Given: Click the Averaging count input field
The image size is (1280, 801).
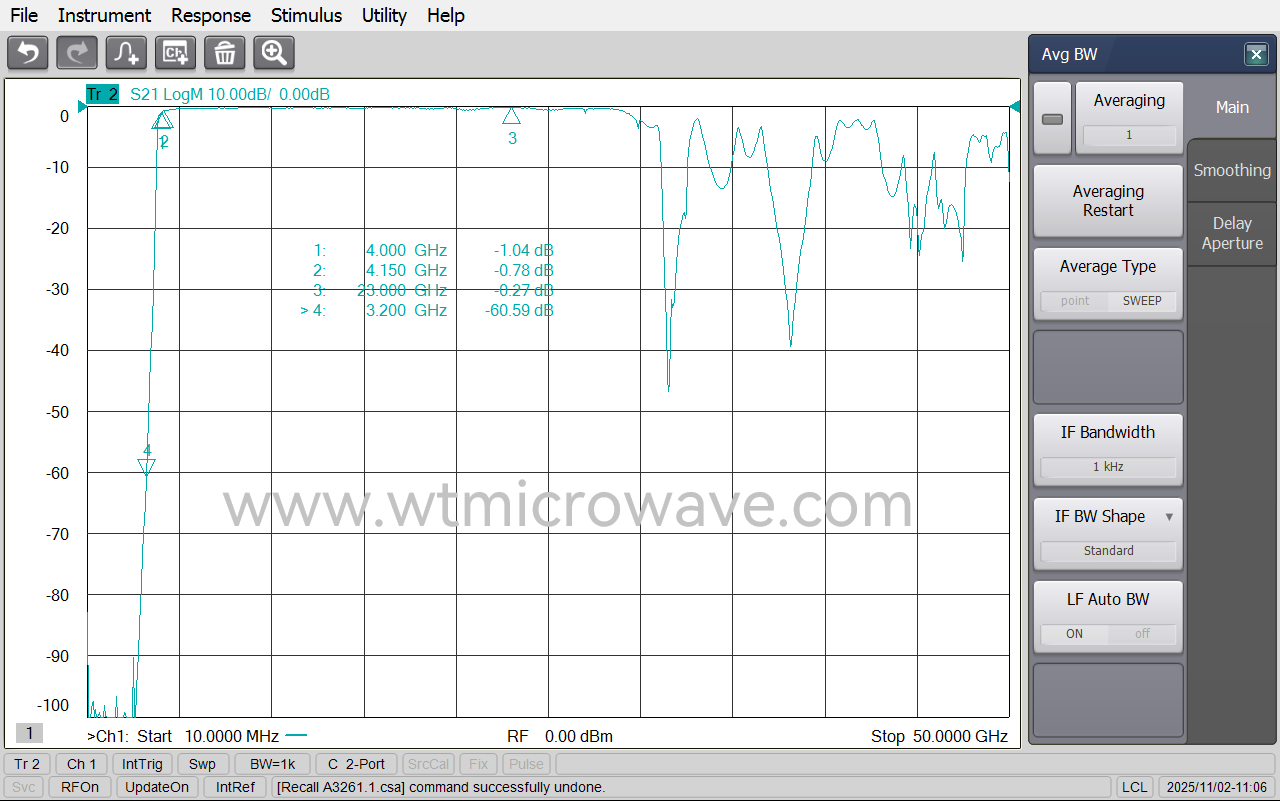Looking at the screenshot, I should tap(1130, 135).
